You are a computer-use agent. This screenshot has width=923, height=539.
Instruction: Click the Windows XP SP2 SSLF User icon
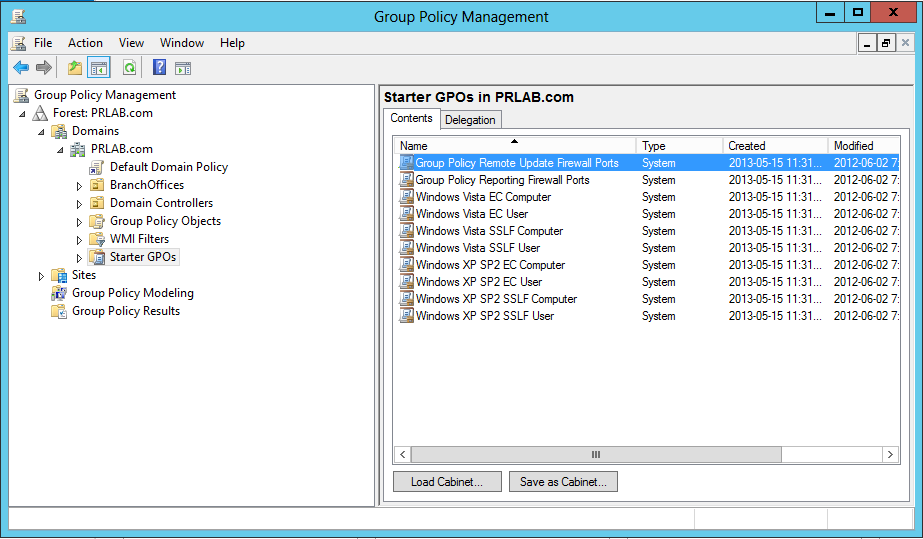[x=406, y=315]
